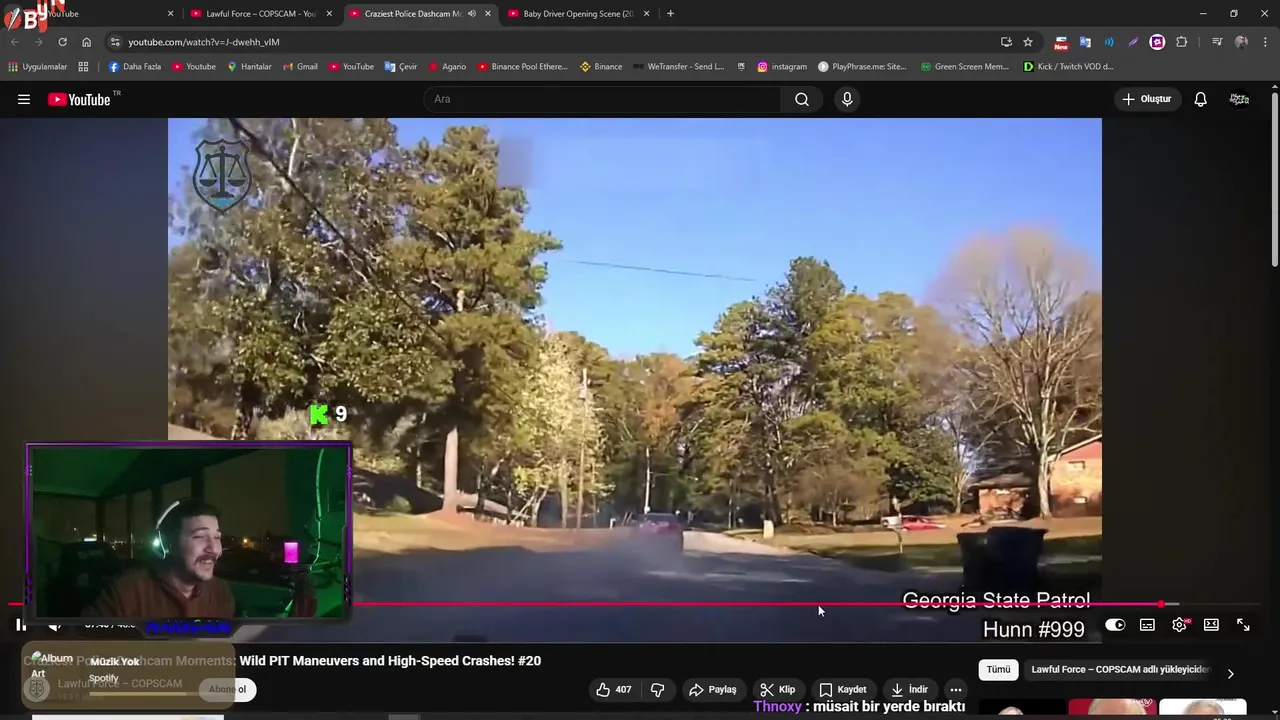
Task: Share the video using Paylaş
Action: point(713,689)
